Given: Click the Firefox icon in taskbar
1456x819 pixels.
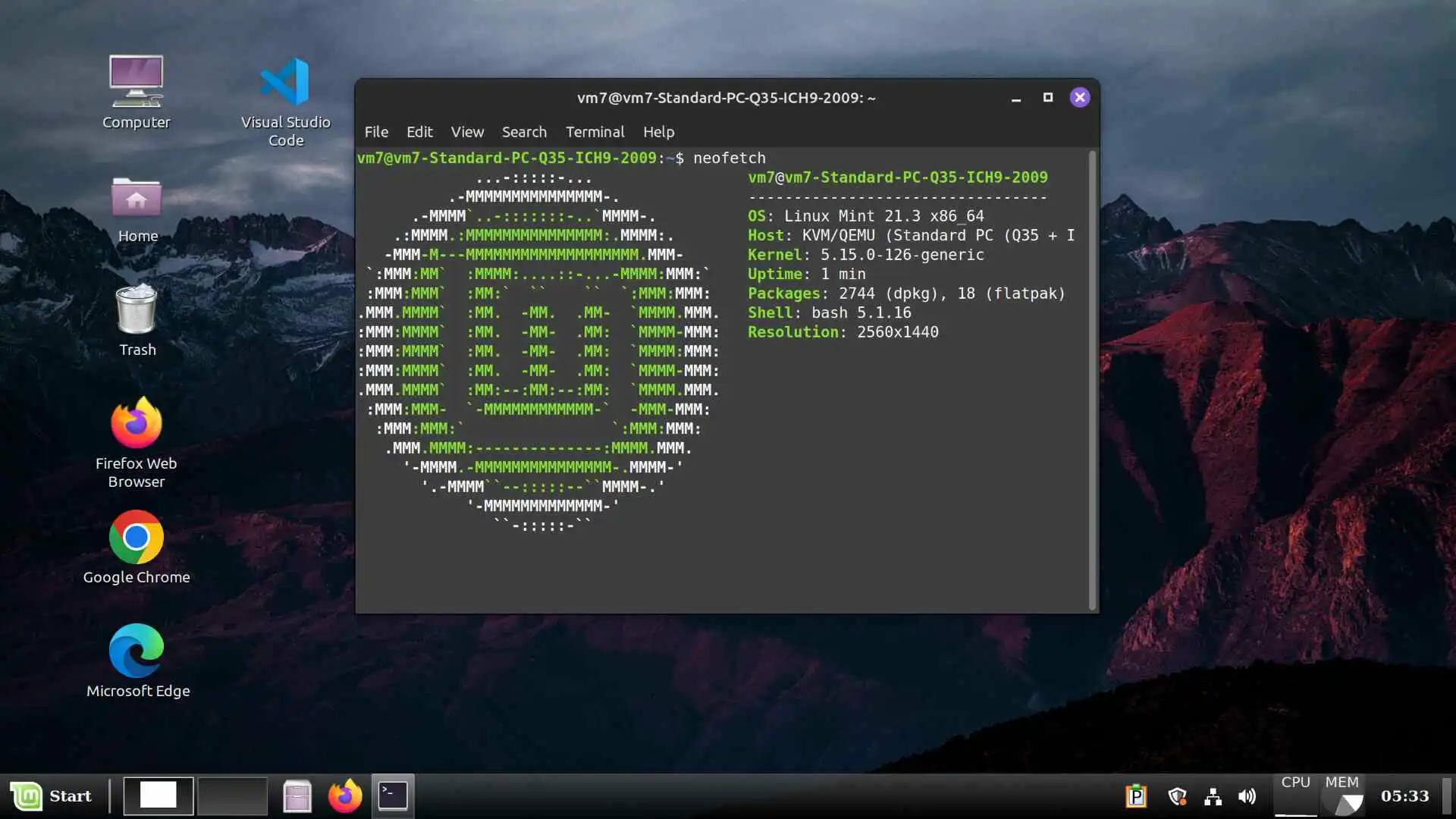Looking at the screenshot, I should pos(345,796).
